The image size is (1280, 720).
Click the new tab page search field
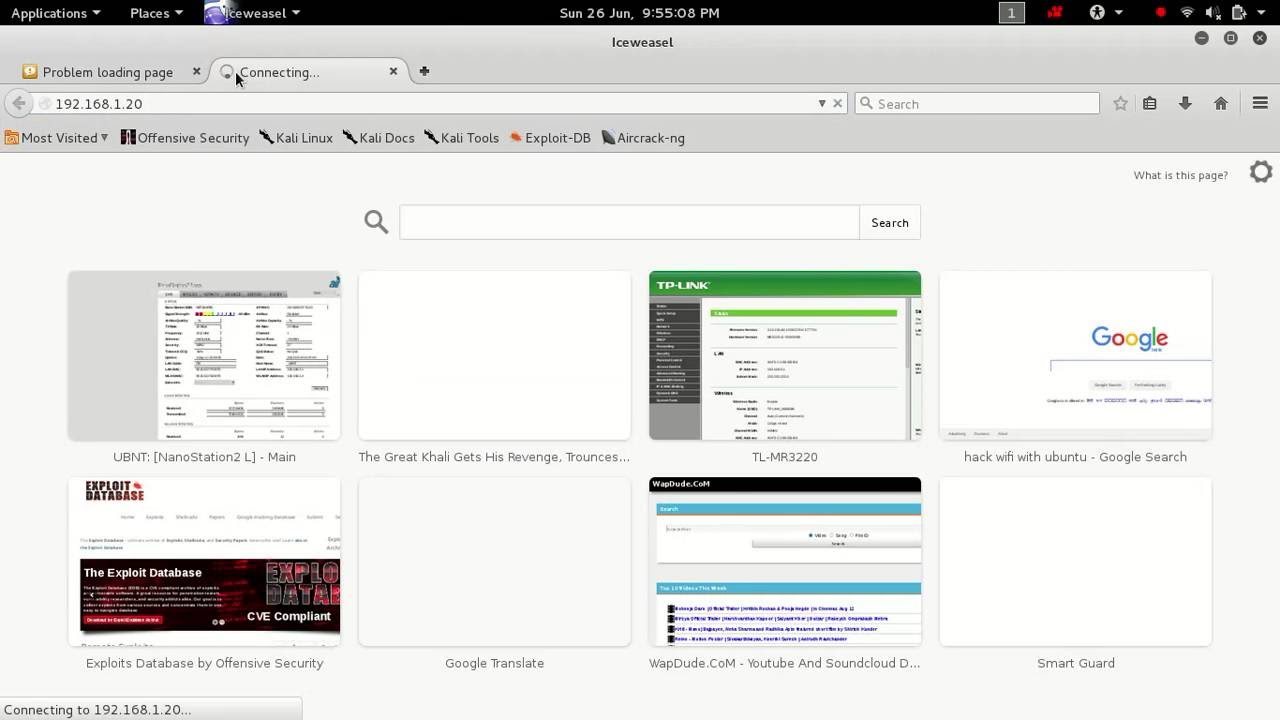(x=629, y=223)
